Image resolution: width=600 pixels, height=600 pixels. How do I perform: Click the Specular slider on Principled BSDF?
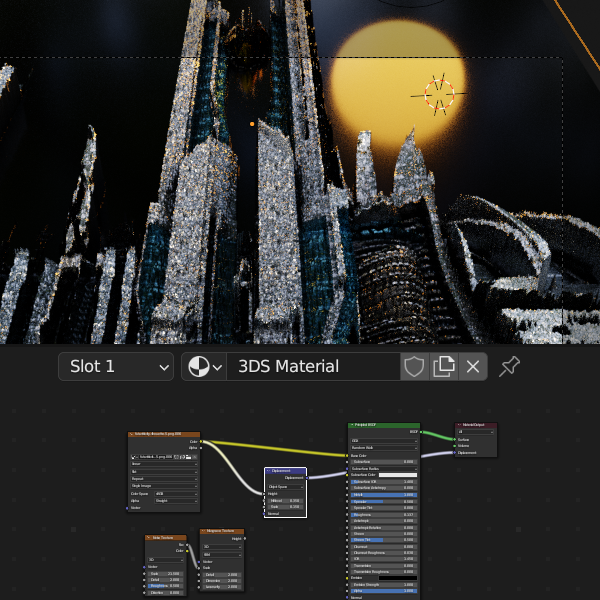pyautogui.click(x=384, y=502)
